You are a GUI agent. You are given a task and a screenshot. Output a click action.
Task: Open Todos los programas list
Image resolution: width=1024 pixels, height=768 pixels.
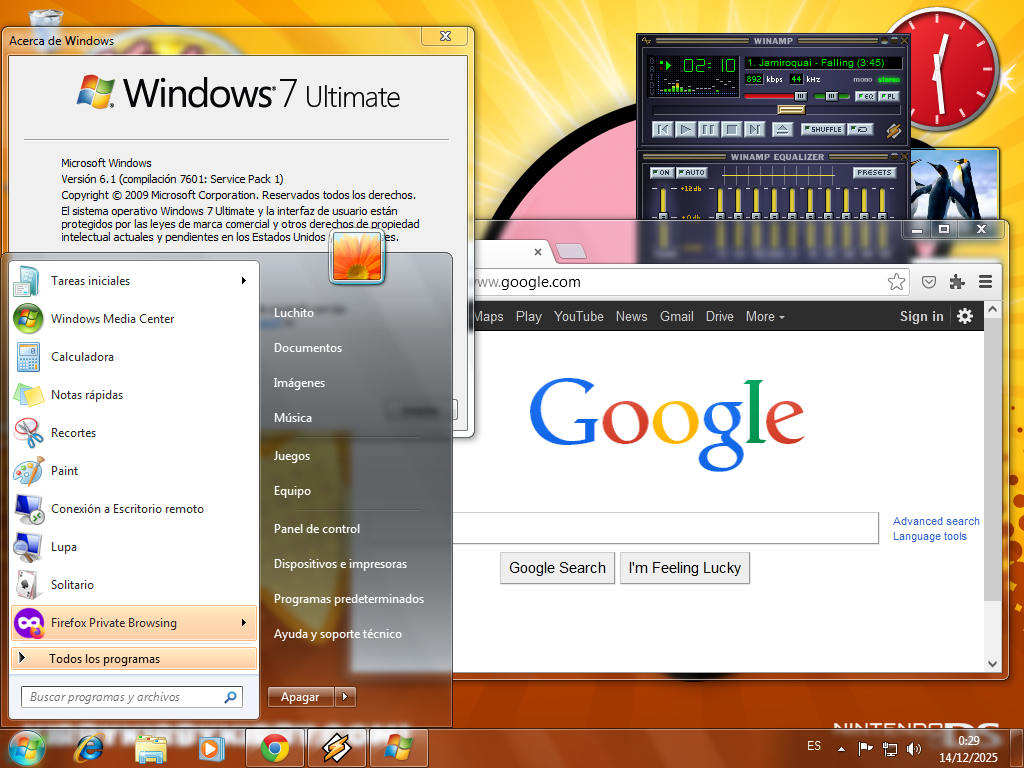[104, 659]
